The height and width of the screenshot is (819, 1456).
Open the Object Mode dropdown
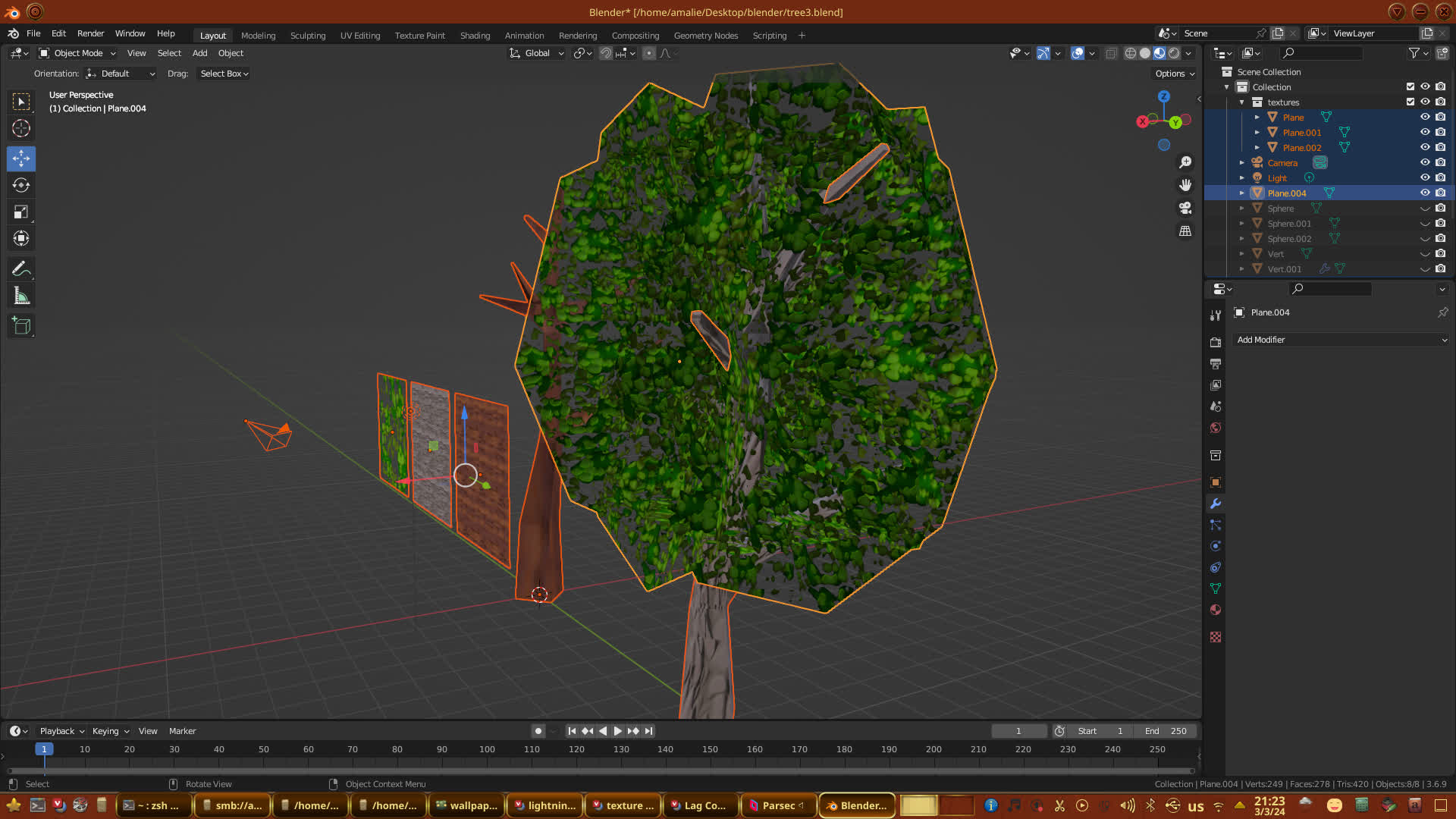coord(77,53)
